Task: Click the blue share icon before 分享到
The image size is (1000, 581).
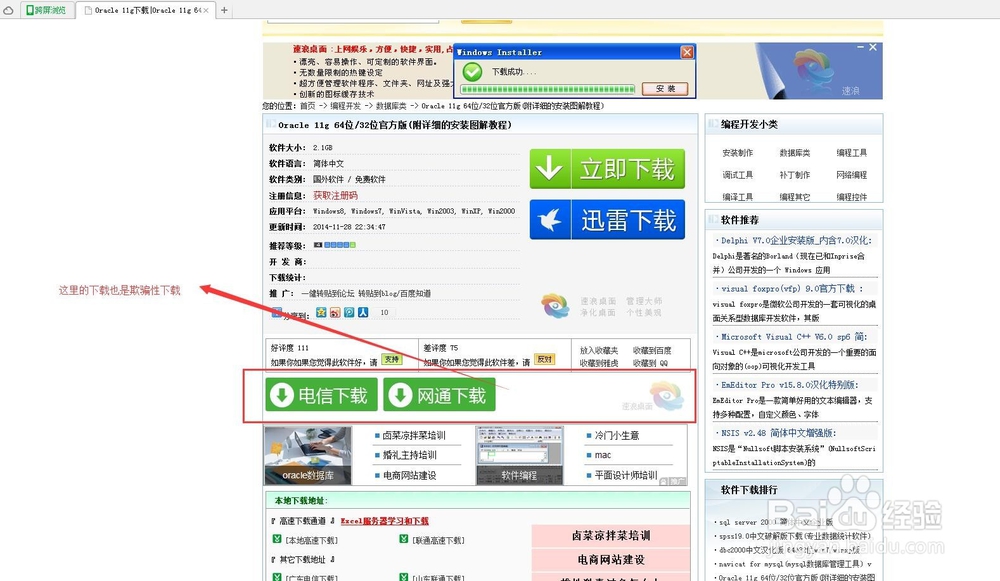Action: click(277, 313)
